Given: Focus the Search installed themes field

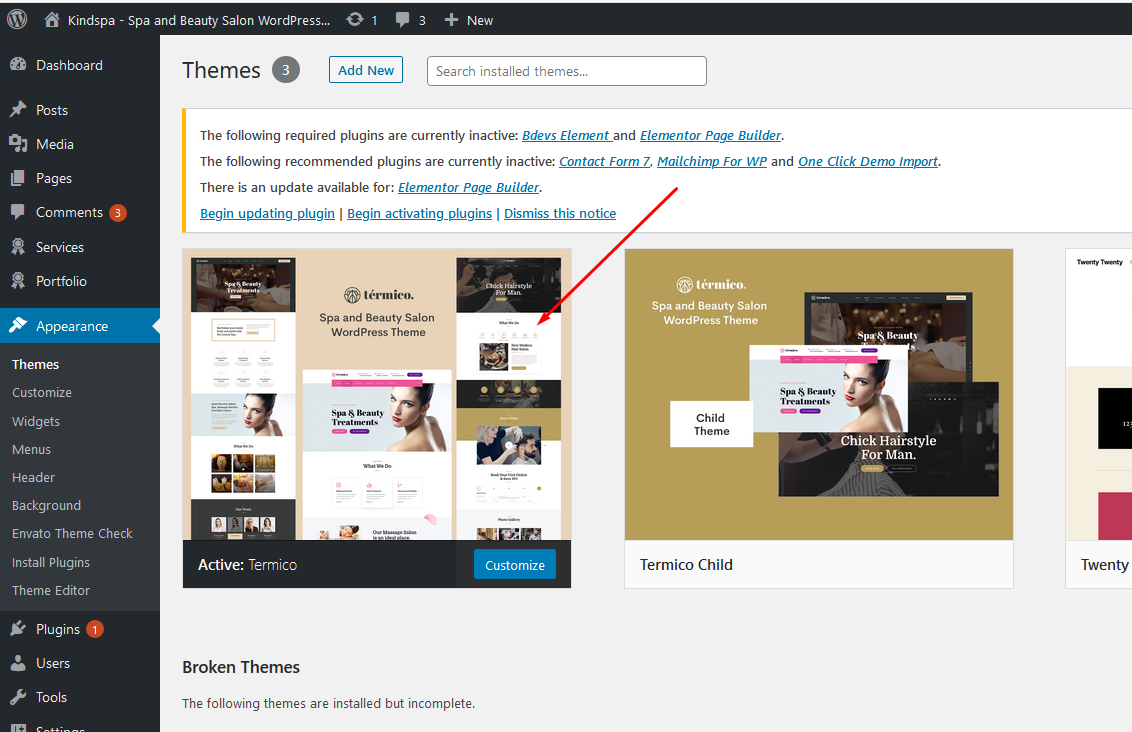Looking at the screenshot, I should click(567, 71).
